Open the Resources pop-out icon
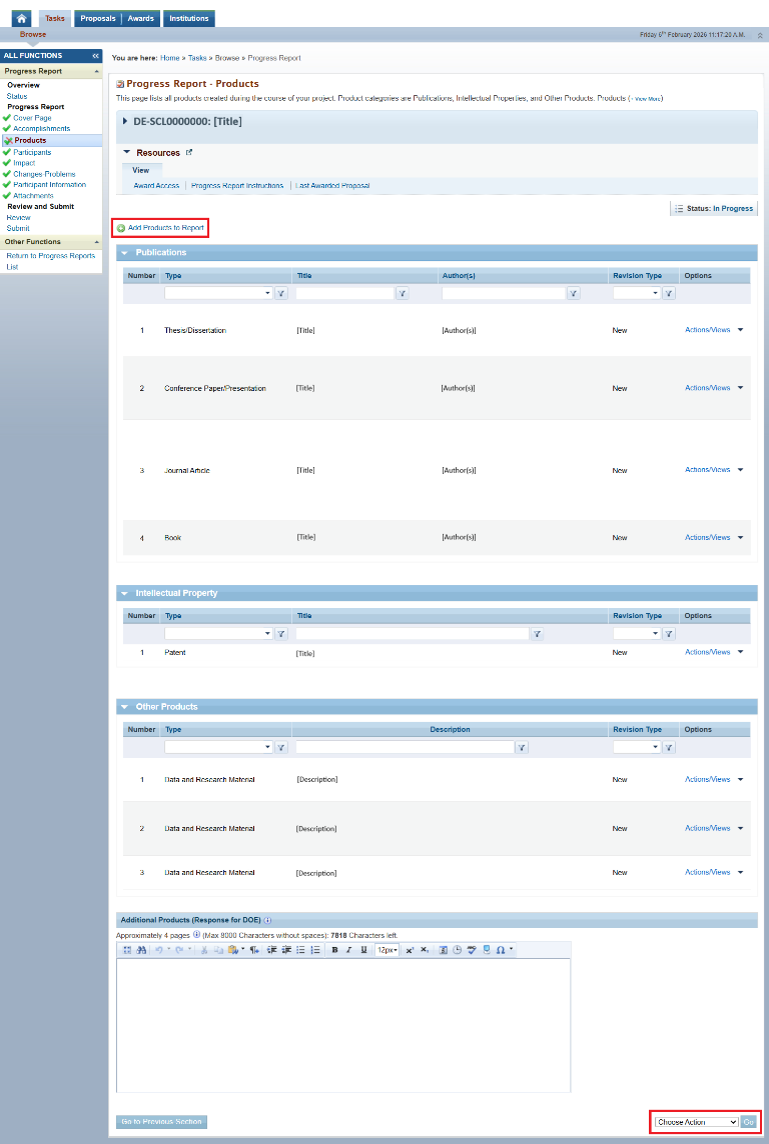This screenshot has height=1144, width=769. click(189, 153)
